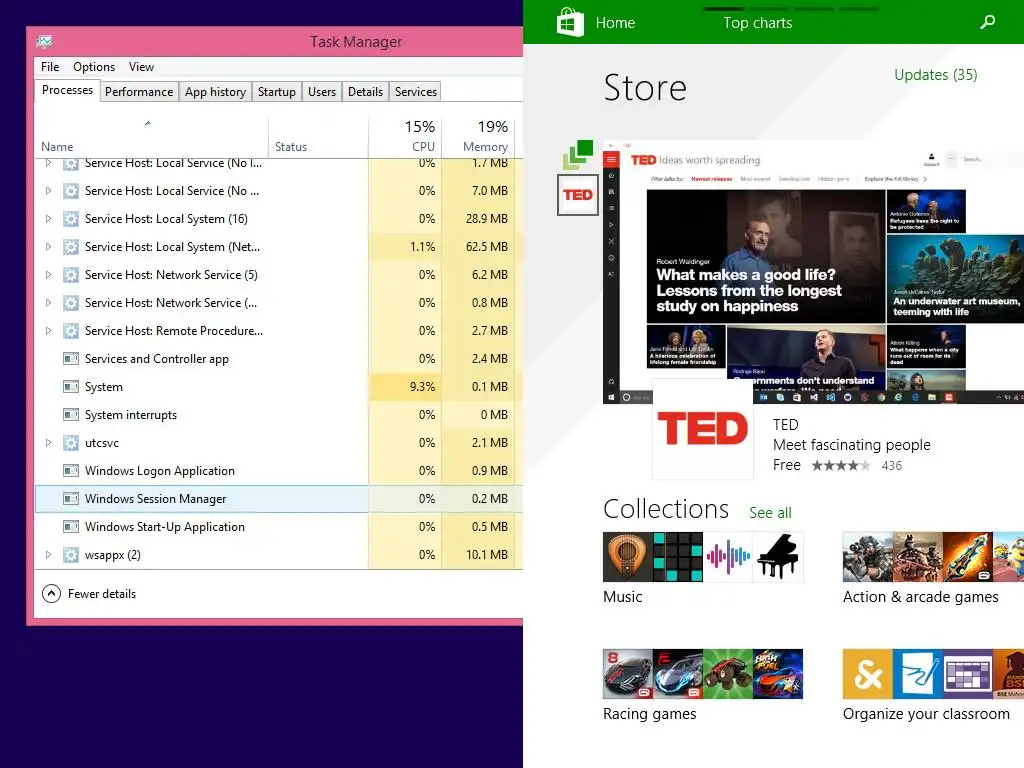1024x768 pixels.
Task: Open TED featured screenshot banner
Action: [x=813, y=272]
